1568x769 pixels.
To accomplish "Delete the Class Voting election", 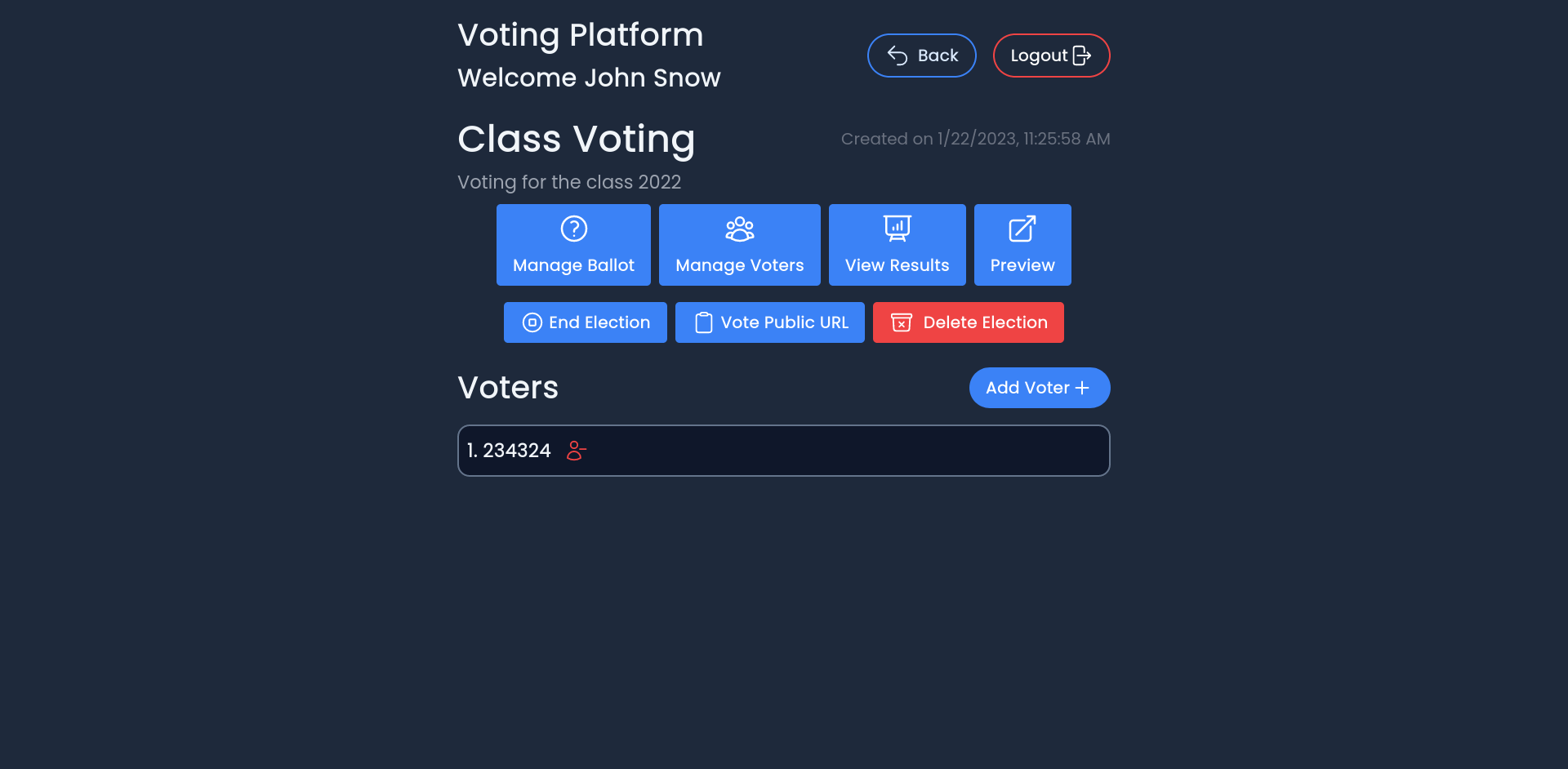I will pos(968,322).
